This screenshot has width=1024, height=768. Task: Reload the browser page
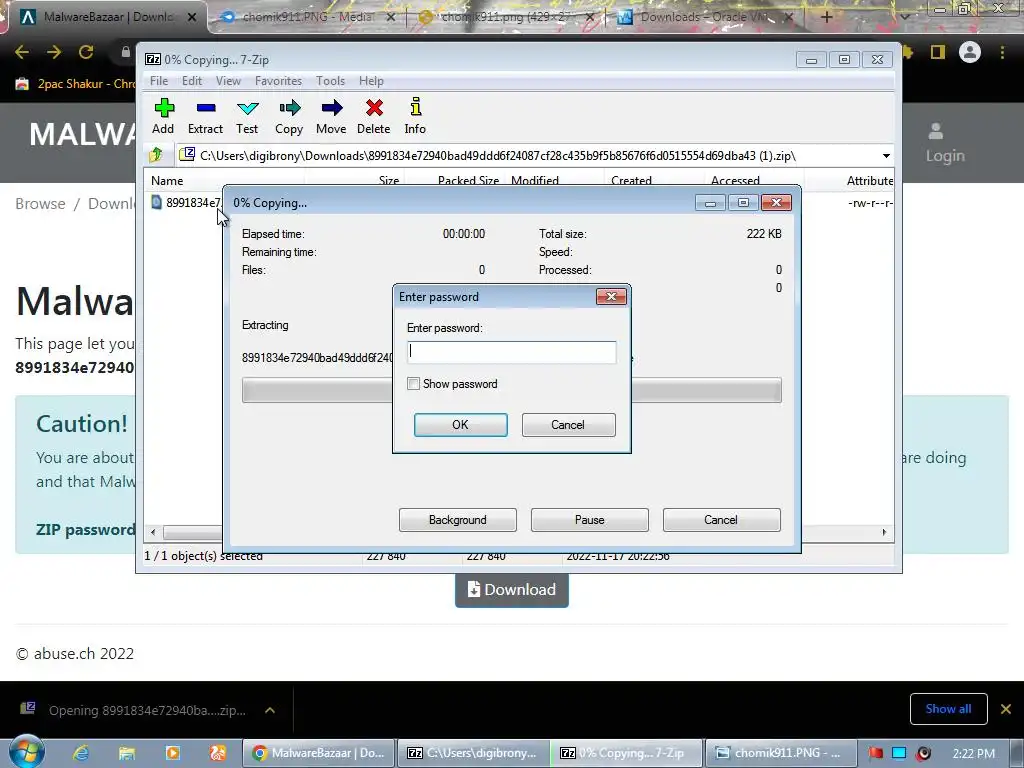pos(86,52)
